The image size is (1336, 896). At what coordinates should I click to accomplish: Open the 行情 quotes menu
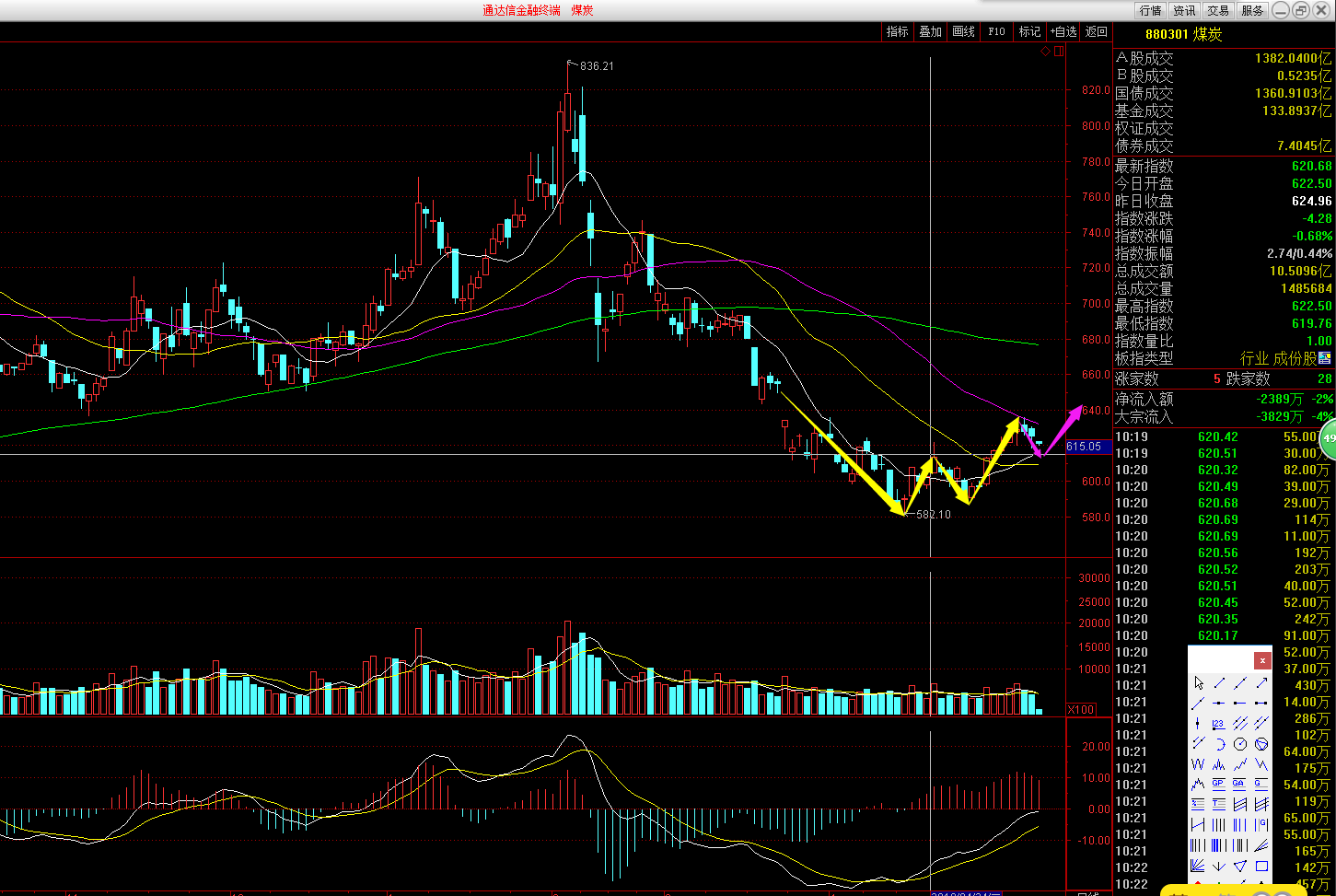click(1151, 10)
